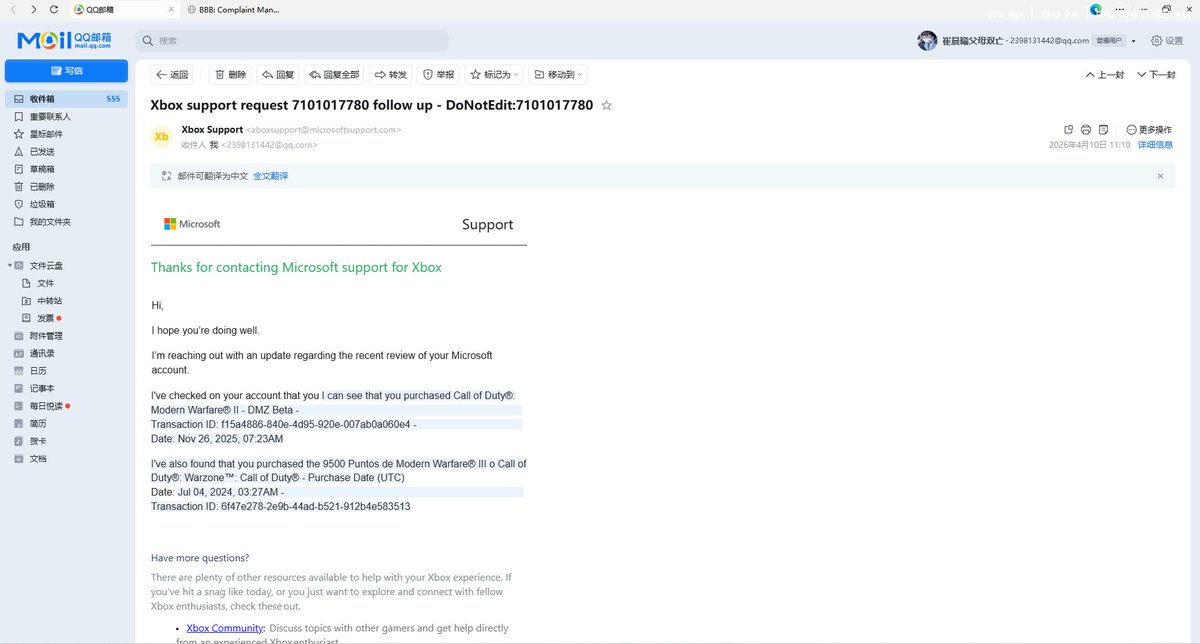Go to next email 下一封

(1155, 75)
